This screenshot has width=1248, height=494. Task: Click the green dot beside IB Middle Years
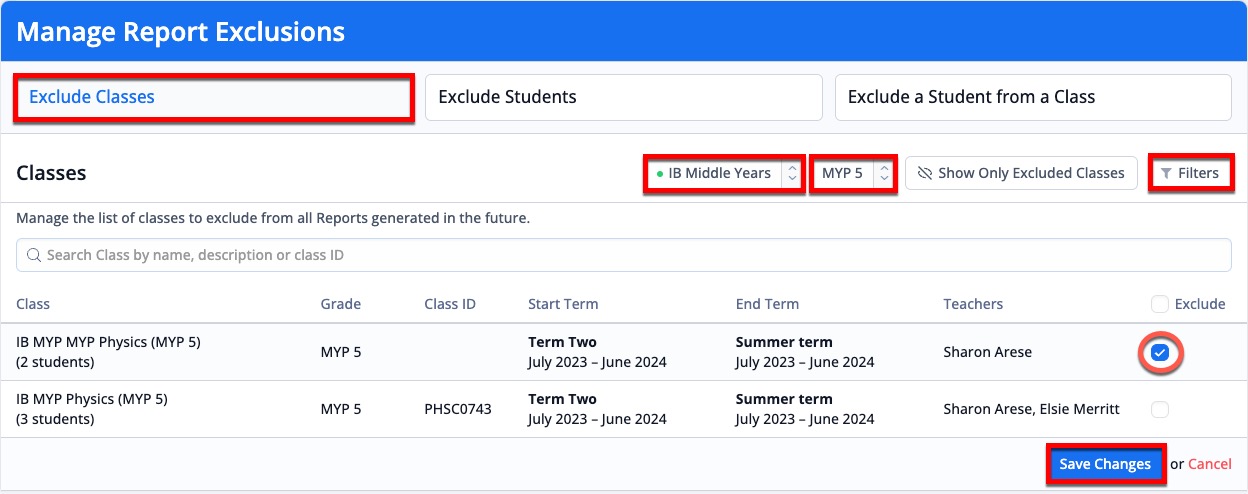pyautogui.click(x=660, y=174)
